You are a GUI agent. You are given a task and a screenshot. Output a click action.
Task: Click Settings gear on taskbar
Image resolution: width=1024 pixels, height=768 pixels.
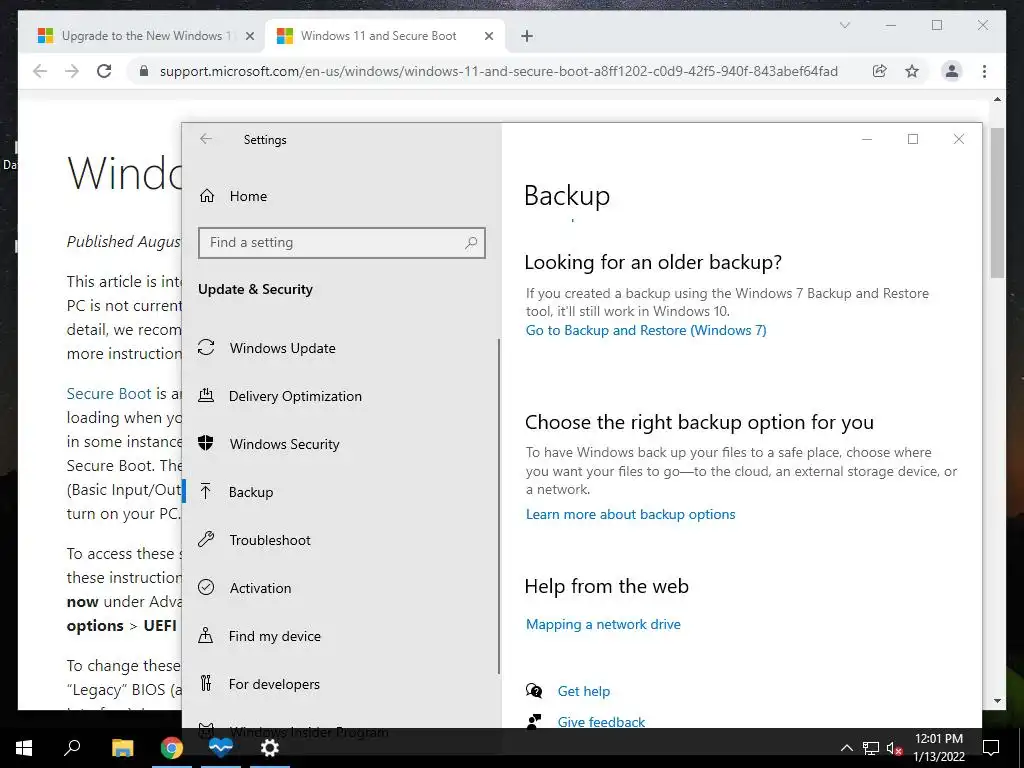click(x=270, y=748)
